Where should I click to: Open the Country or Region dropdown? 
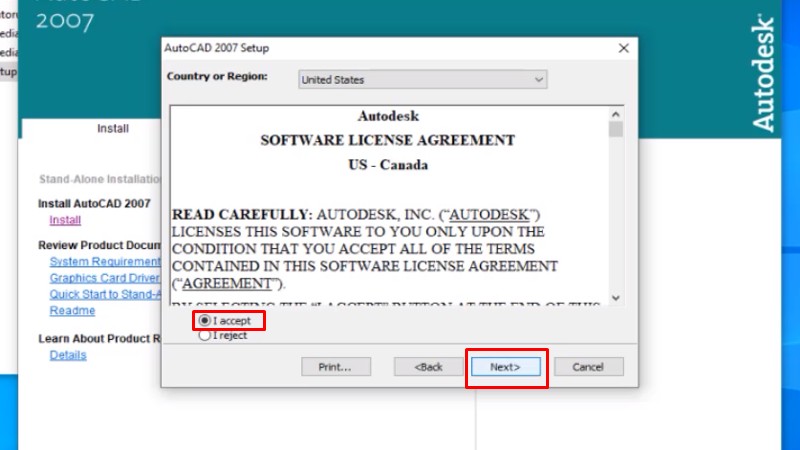pos(423,79)
